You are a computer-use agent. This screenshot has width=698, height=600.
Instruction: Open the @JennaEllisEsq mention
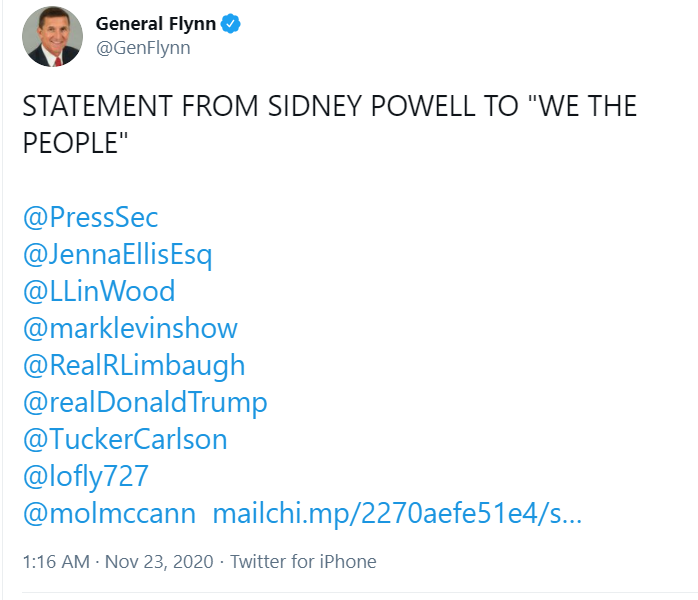pyautogui.click(x=118, y=255)
